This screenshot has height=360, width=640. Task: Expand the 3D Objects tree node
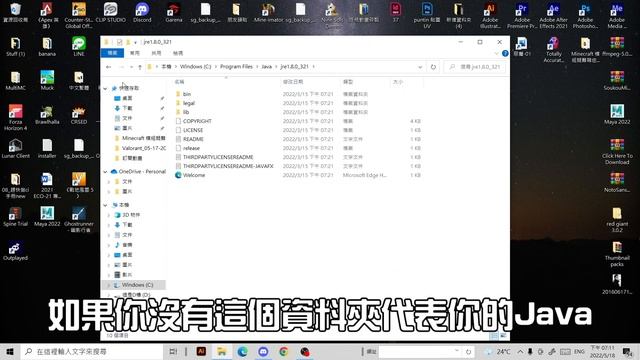[109, 215]
